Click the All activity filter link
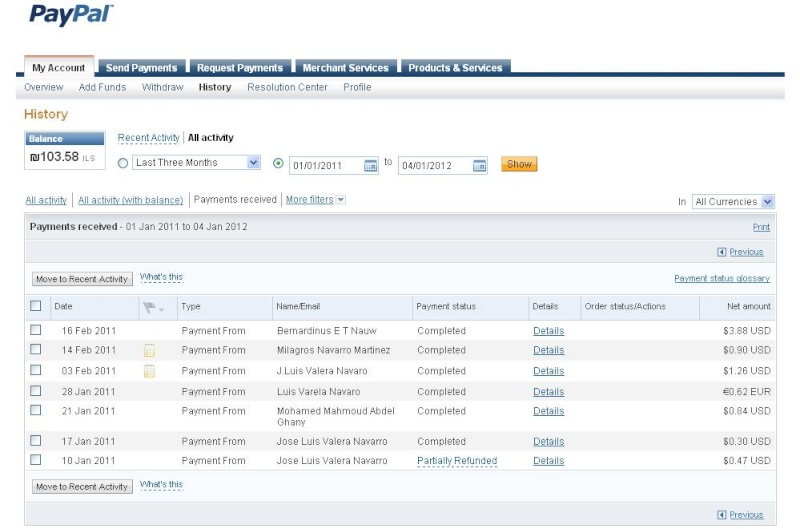The image size is (800, 529). coord(46,200)
